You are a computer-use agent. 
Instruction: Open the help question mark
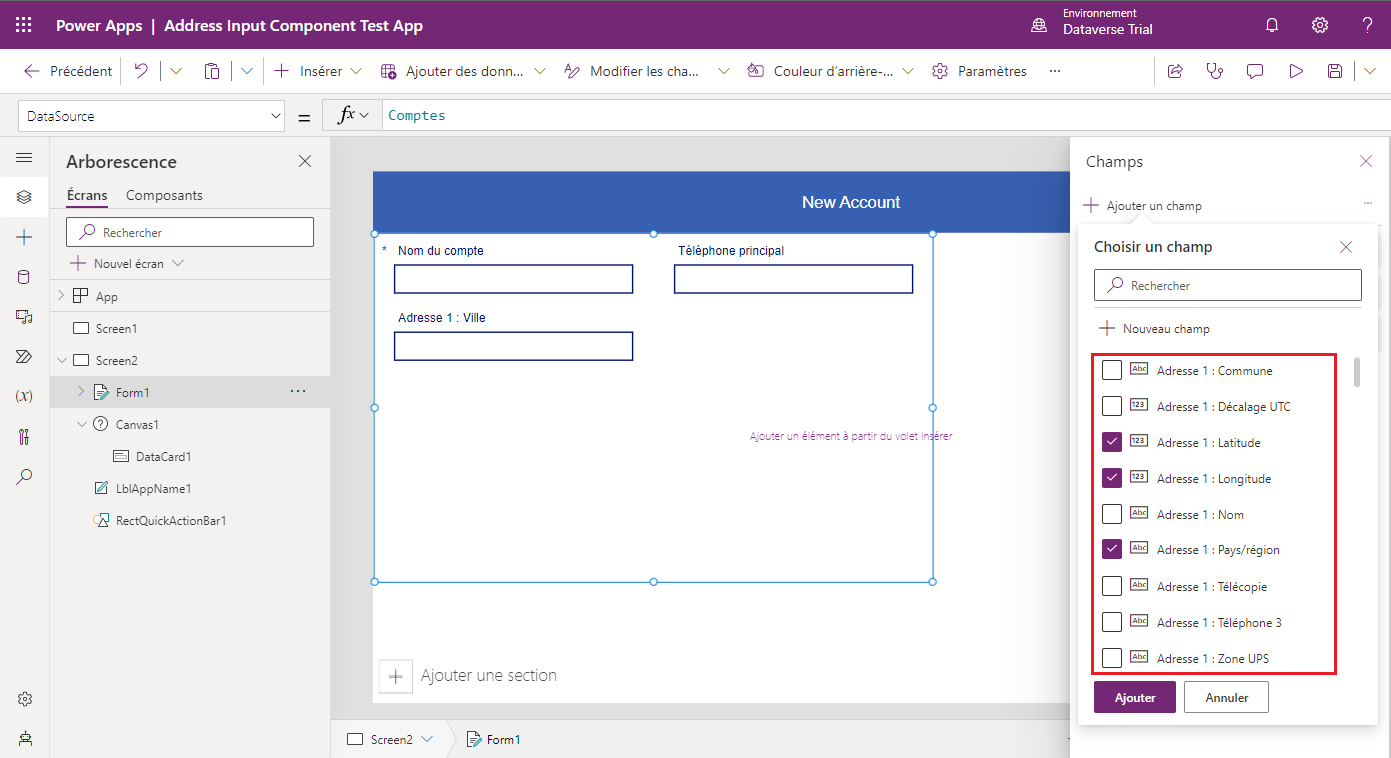[x=1367, y=25]
